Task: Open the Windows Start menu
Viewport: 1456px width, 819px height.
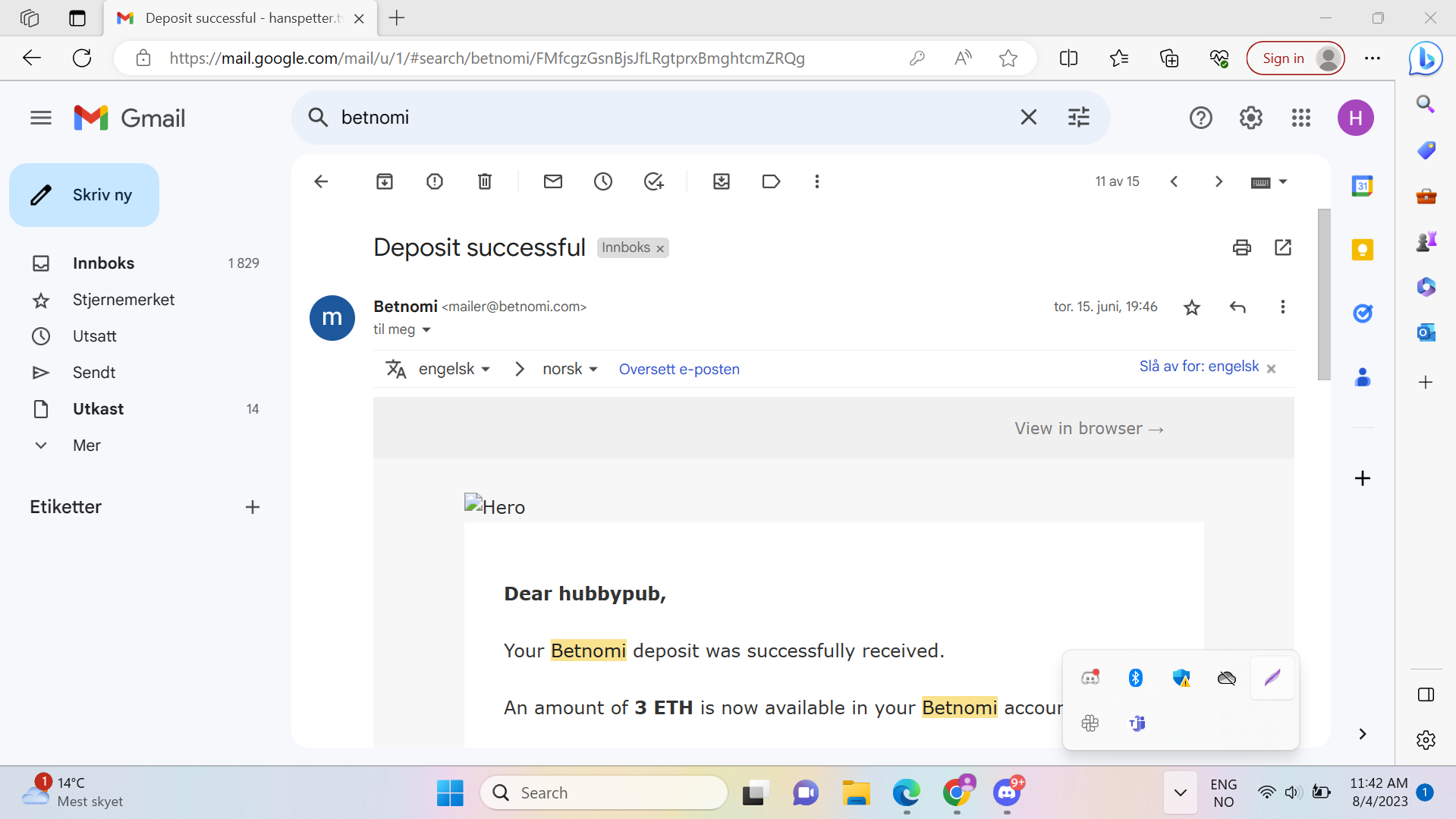Action: (450, 793)
